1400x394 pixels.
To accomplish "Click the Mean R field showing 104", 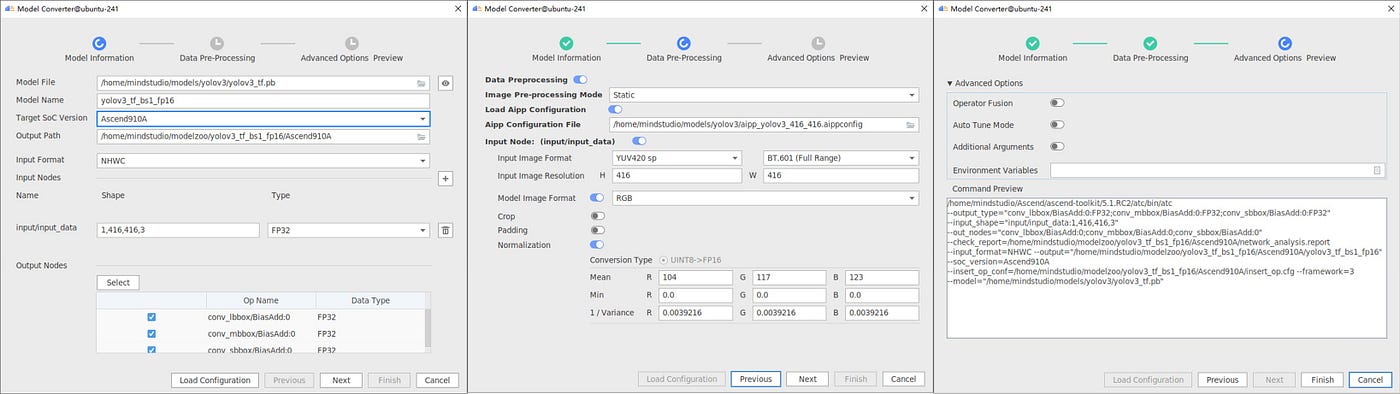I will tap(696, 278).
